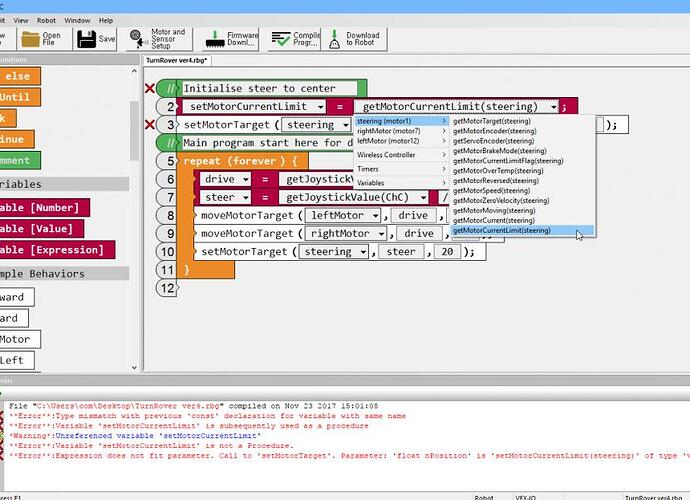
Task: Open leftMotor dropdown on line 8
Action: 375,216
